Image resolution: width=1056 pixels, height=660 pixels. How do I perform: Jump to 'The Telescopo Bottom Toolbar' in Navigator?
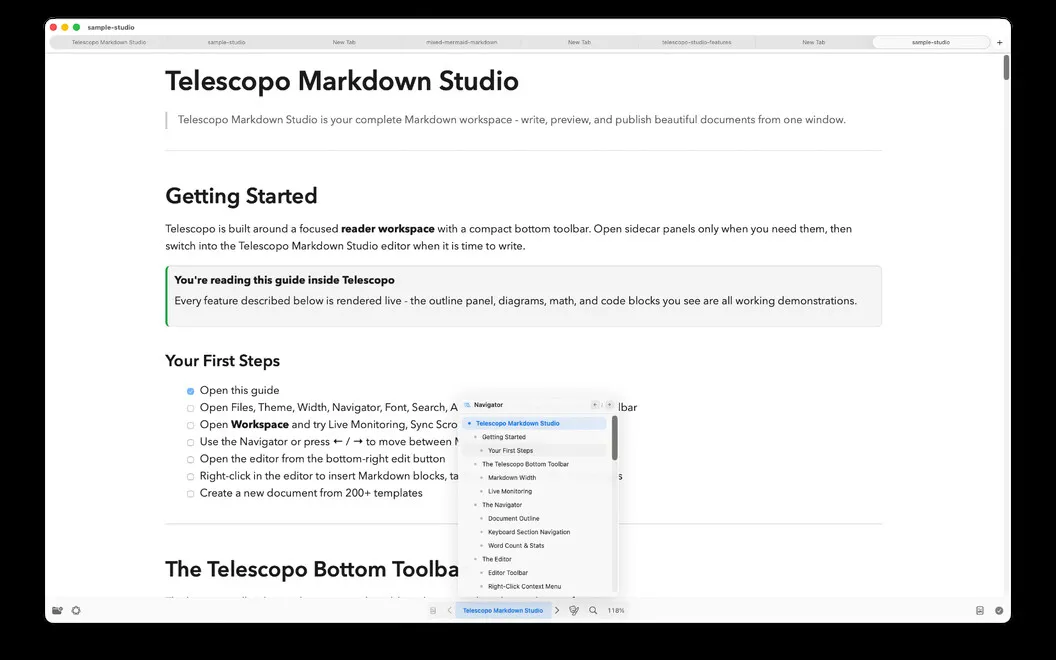coord(535,464)
